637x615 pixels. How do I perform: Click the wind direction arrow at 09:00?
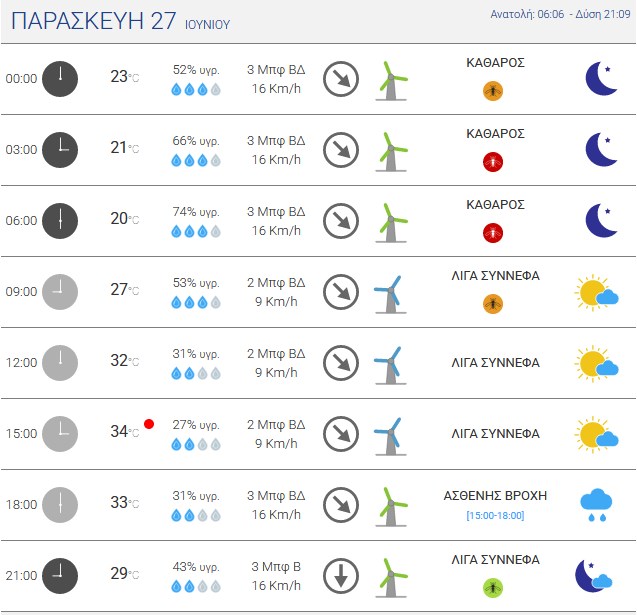tap(341, 292)
